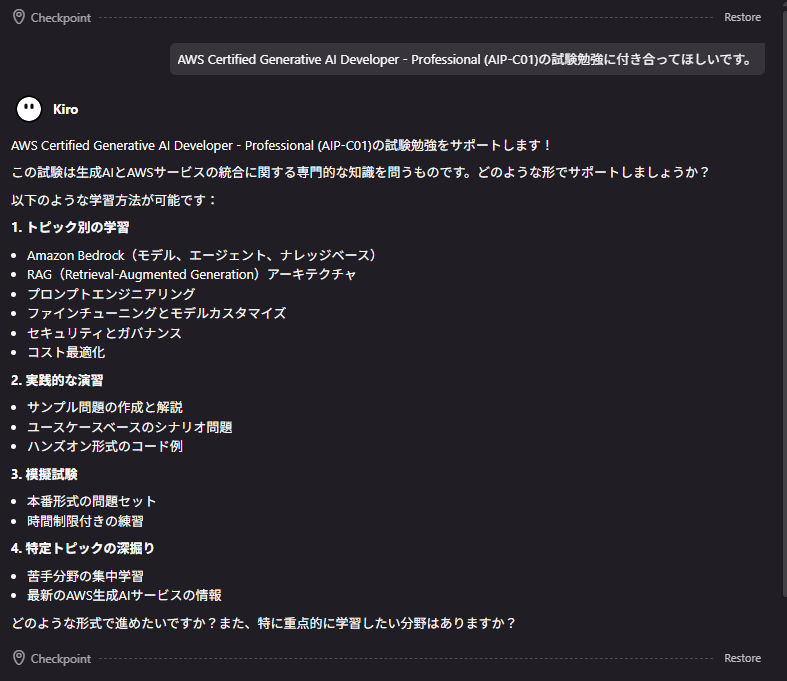The width and height of the screenshot is (787, 681).
Task: Click '最新のAWS生成AIサービスの情報' bullet
Action: click(x=124, y=595)
